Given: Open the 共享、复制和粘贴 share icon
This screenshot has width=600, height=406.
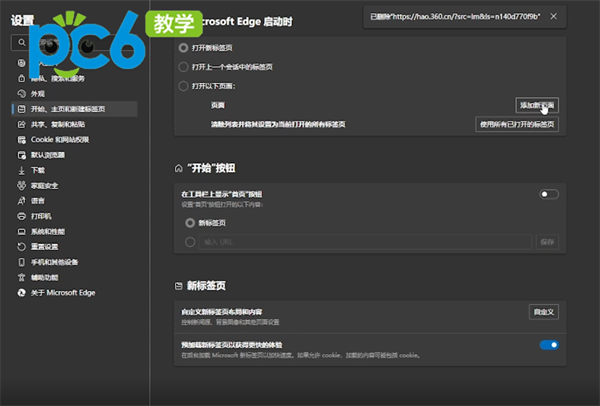Looking at the screenshot, I should tap(21, 124).
